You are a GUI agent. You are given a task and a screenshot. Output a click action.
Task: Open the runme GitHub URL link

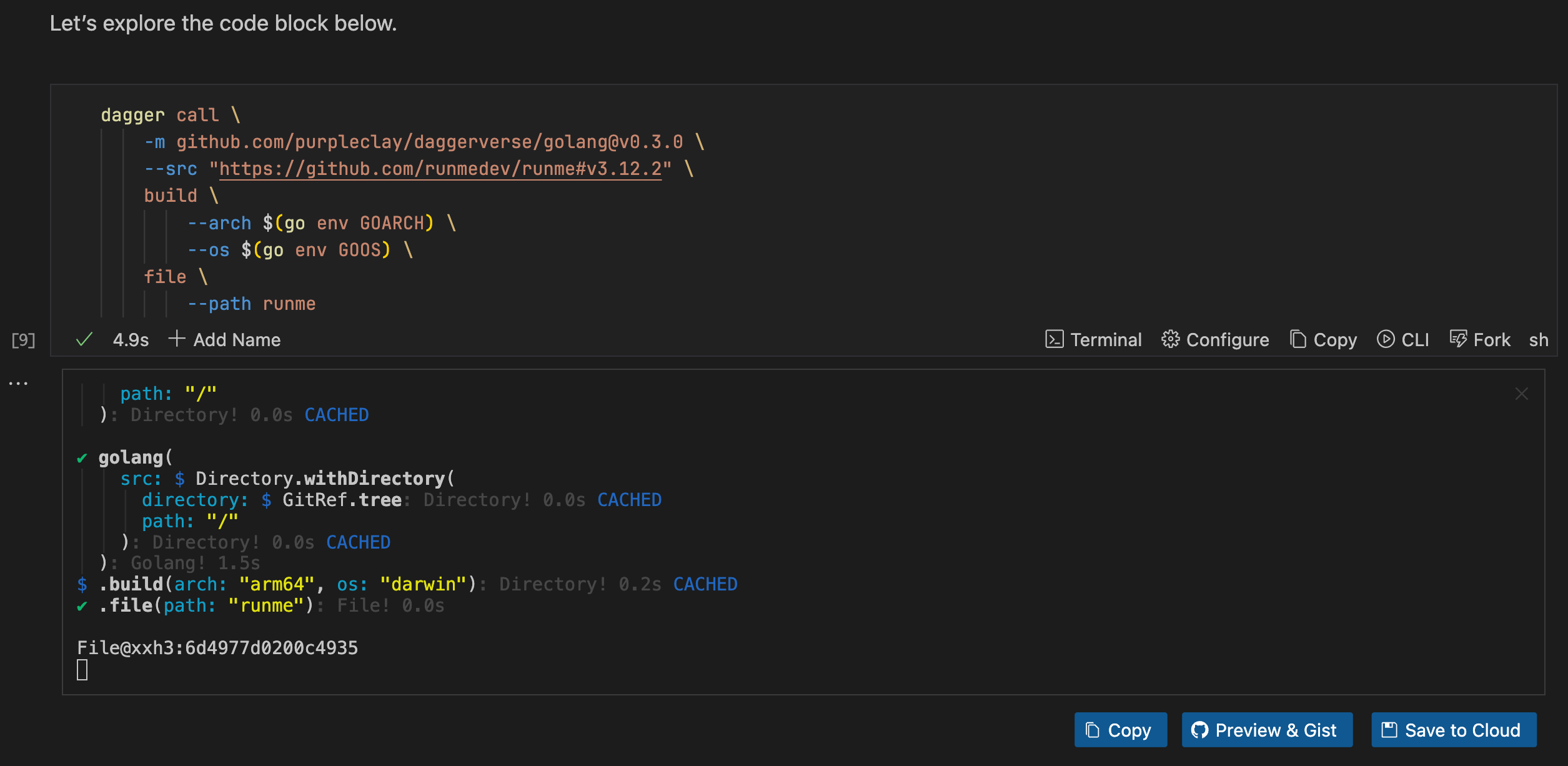point(440,169)
